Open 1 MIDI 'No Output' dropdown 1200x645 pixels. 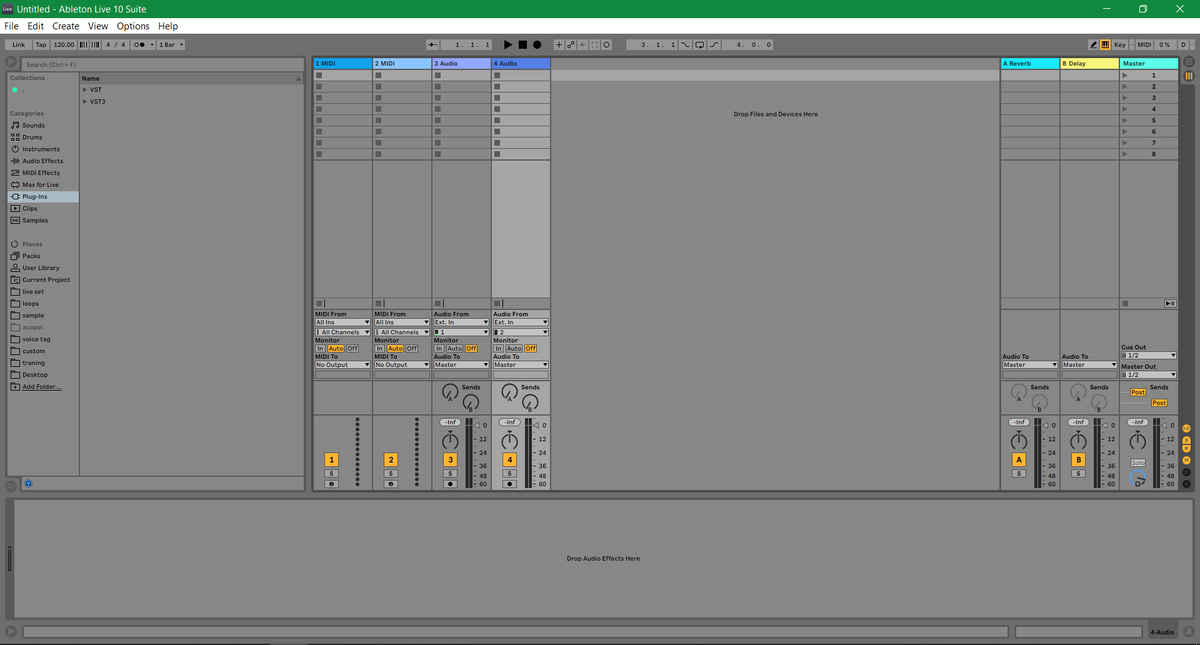[343, 365]
